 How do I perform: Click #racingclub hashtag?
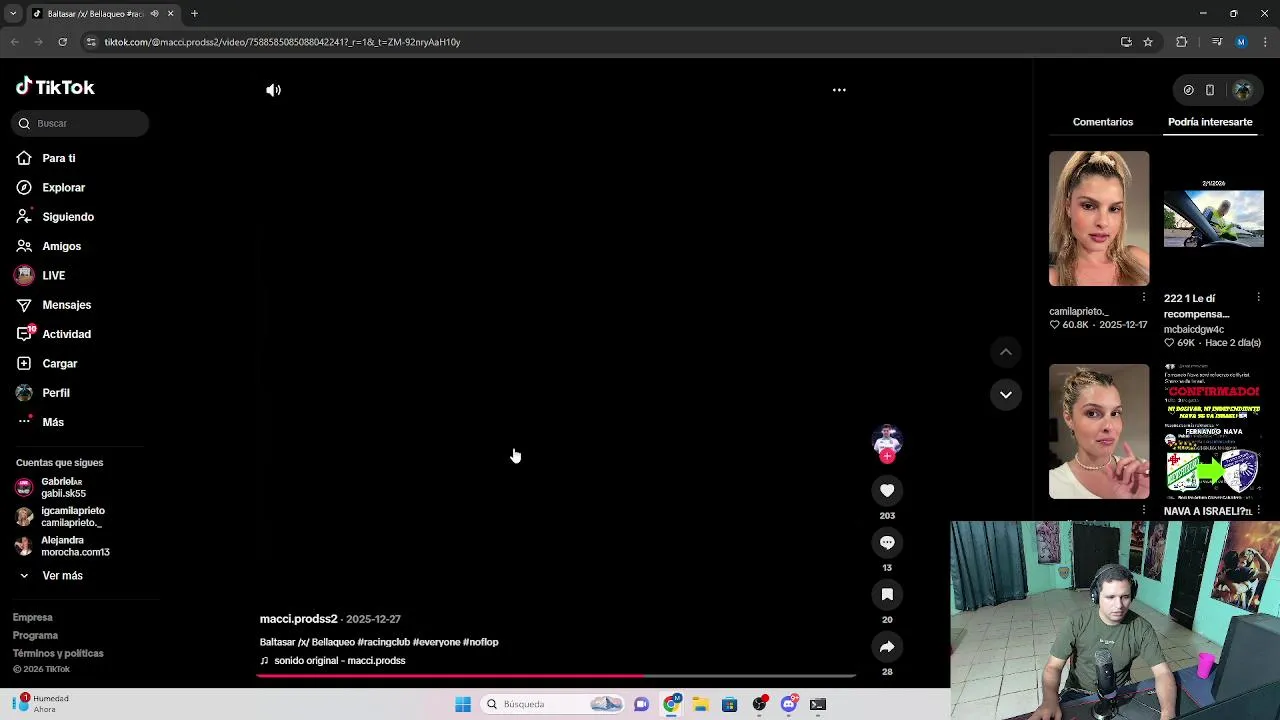coord(383,642)
